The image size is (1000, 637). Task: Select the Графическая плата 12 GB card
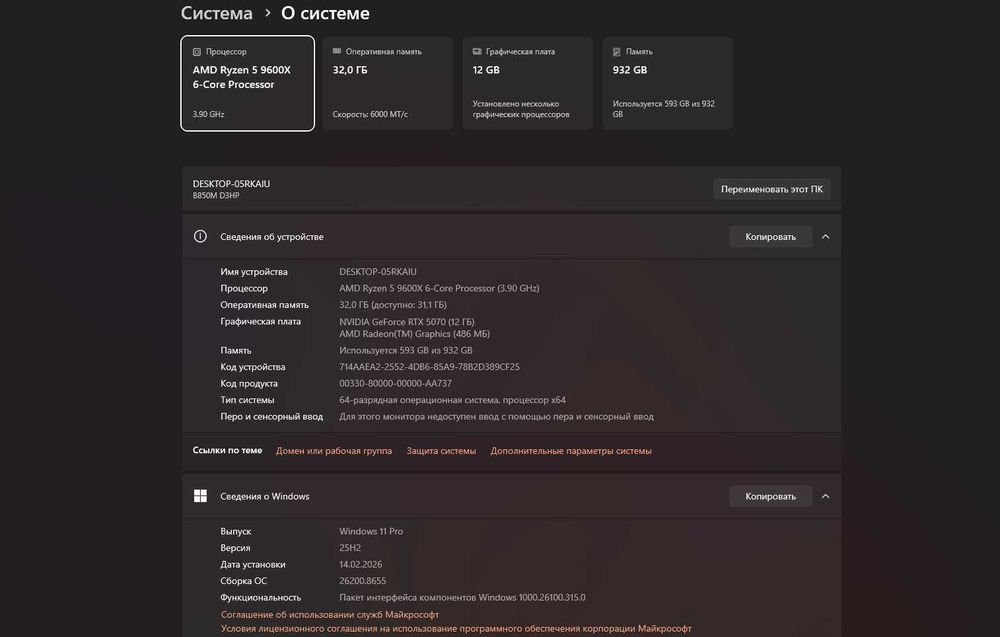point(527,84)
